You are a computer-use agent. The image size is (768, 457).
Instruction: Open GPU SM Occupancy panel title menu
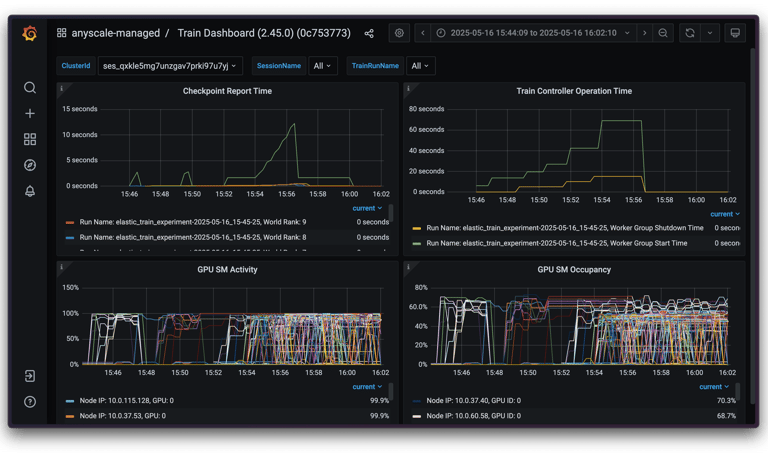574,269
